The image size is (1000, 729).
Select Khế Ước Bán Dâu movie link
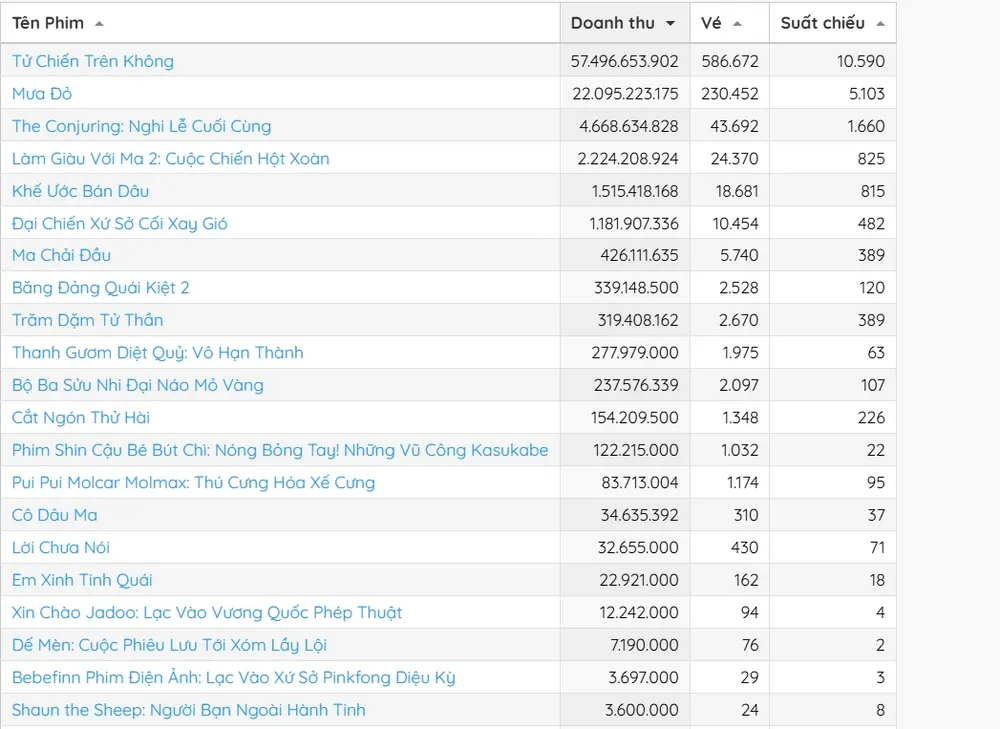click(x=81, y=191)
